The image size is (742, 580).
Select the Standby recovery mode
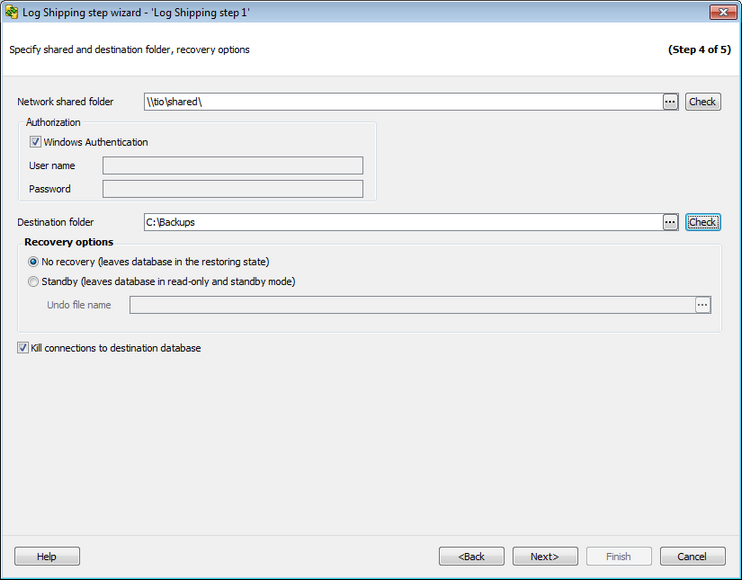34,282
